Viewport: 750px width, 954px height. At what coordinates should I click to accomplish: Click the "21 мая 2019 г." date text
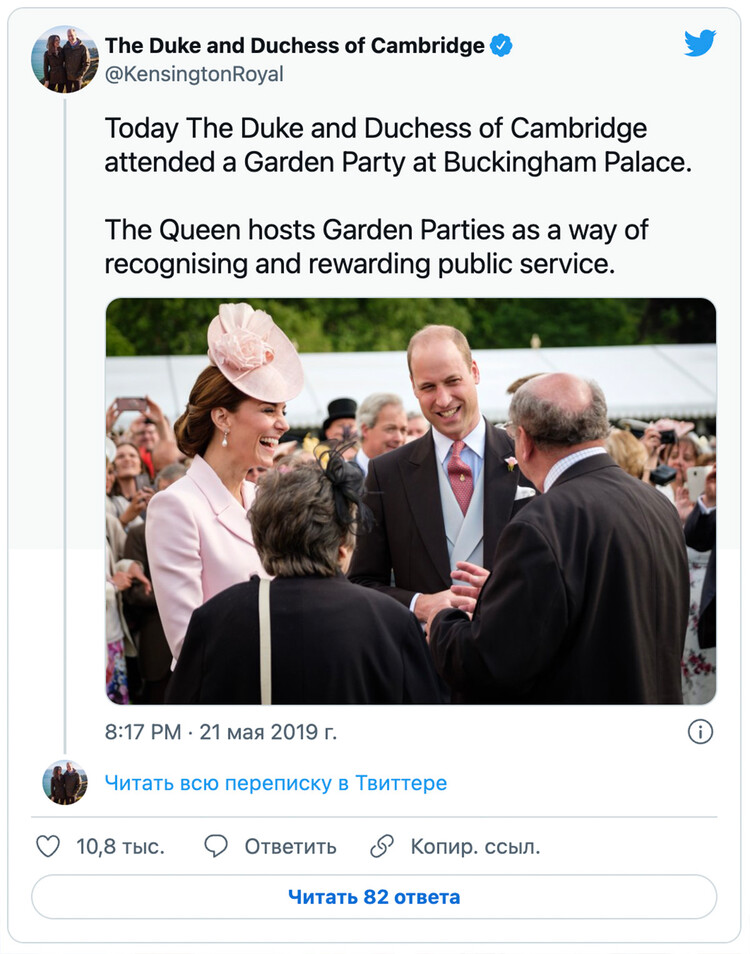(x=268, y=732)
